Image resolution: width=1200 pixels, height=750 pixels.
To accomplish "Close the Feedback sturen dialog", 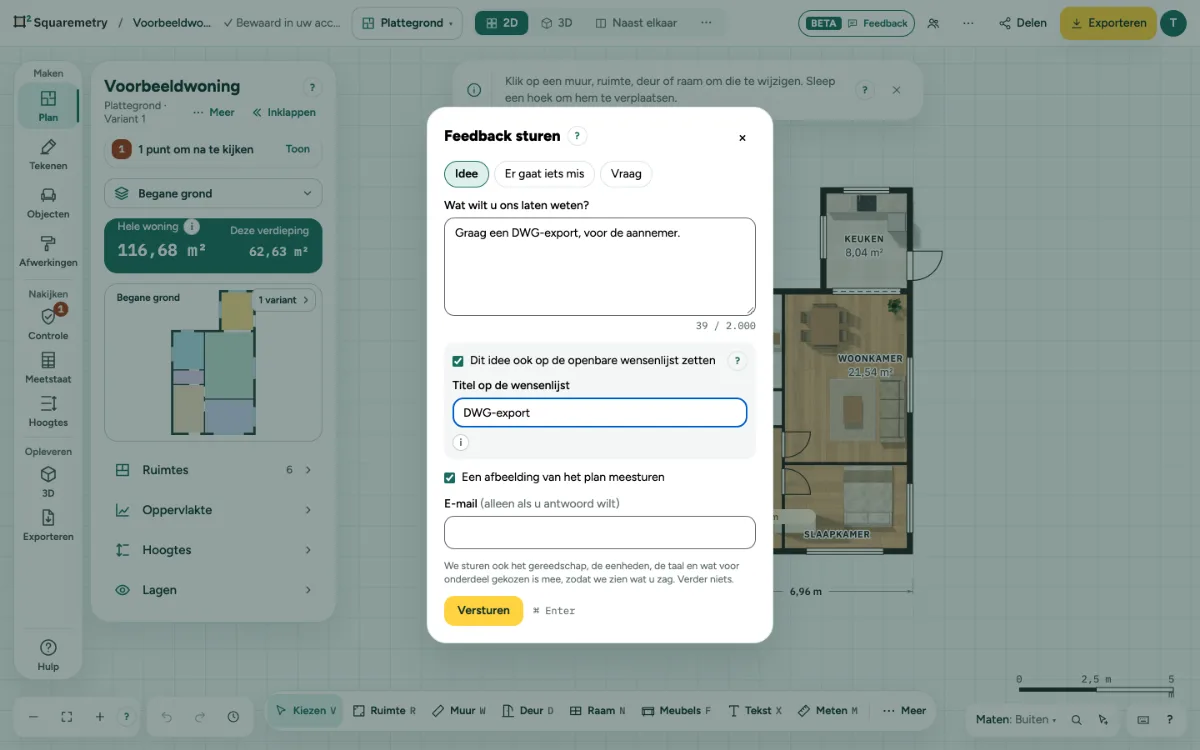I will pyautogui.click(x=742, y=138).
